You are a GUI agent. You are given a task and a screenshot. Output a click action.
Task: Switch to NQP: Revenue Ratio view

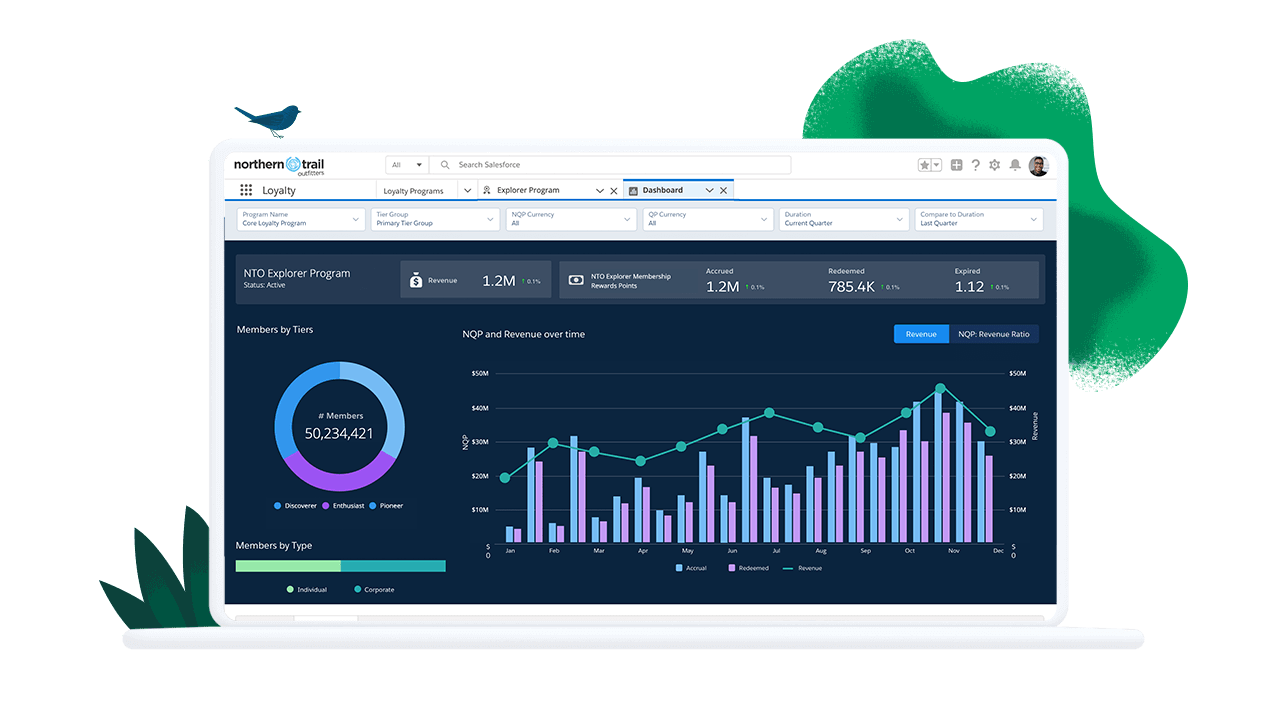995,334
